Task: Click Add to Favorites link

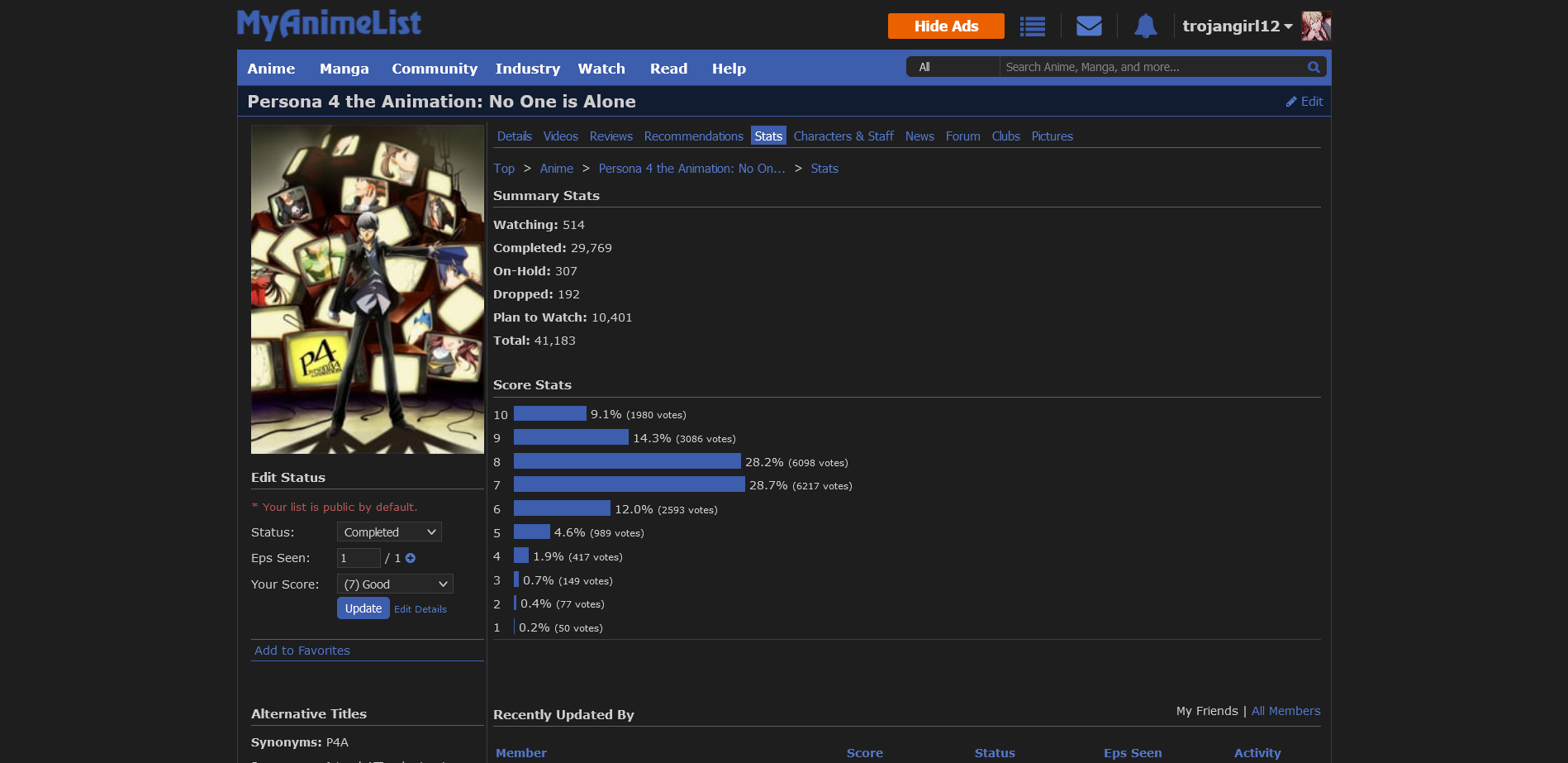Action: (x=302, y=651)
